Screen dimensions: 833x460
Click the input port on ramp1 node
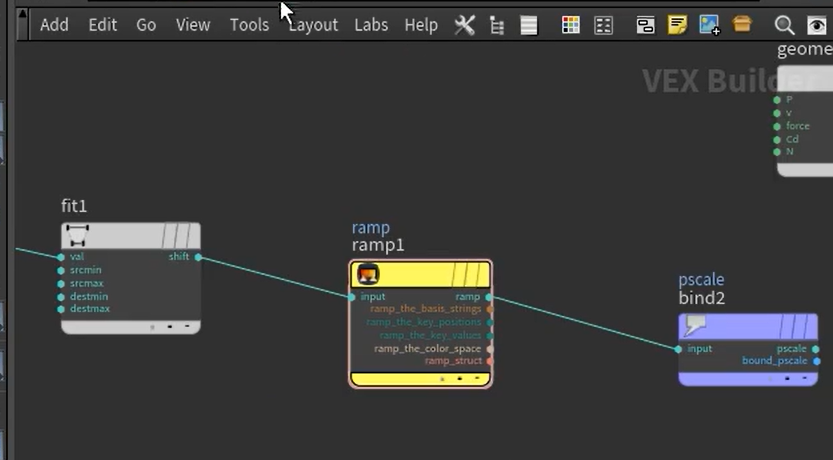pos(352,297)
